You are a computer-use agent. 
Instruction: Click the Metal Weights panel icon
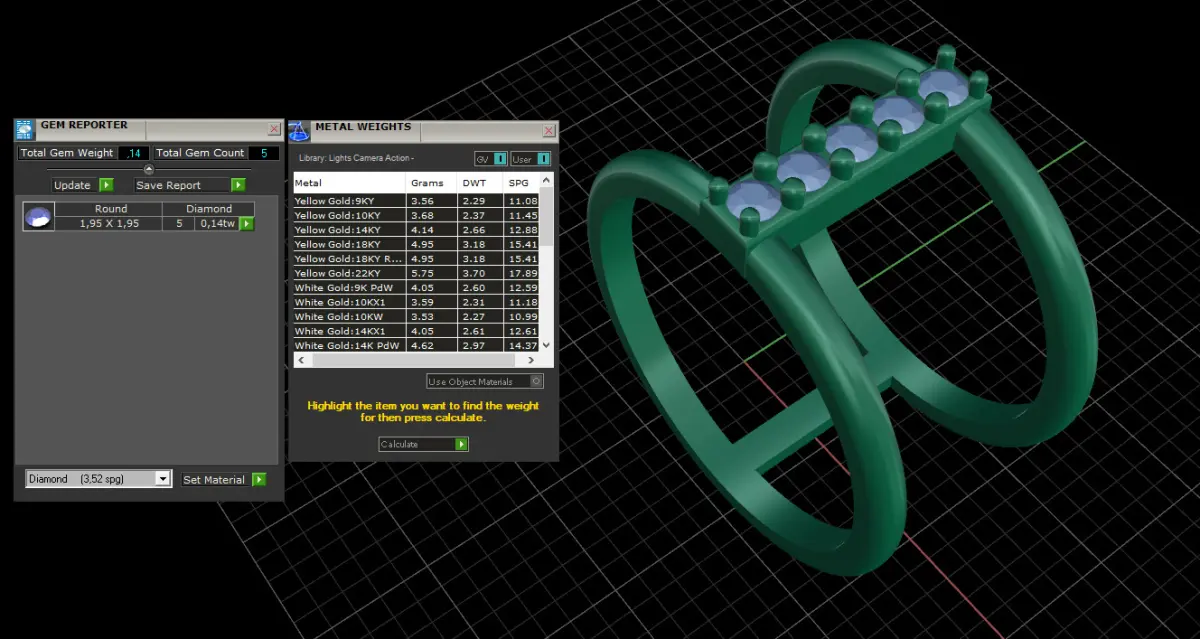[299, 131]
